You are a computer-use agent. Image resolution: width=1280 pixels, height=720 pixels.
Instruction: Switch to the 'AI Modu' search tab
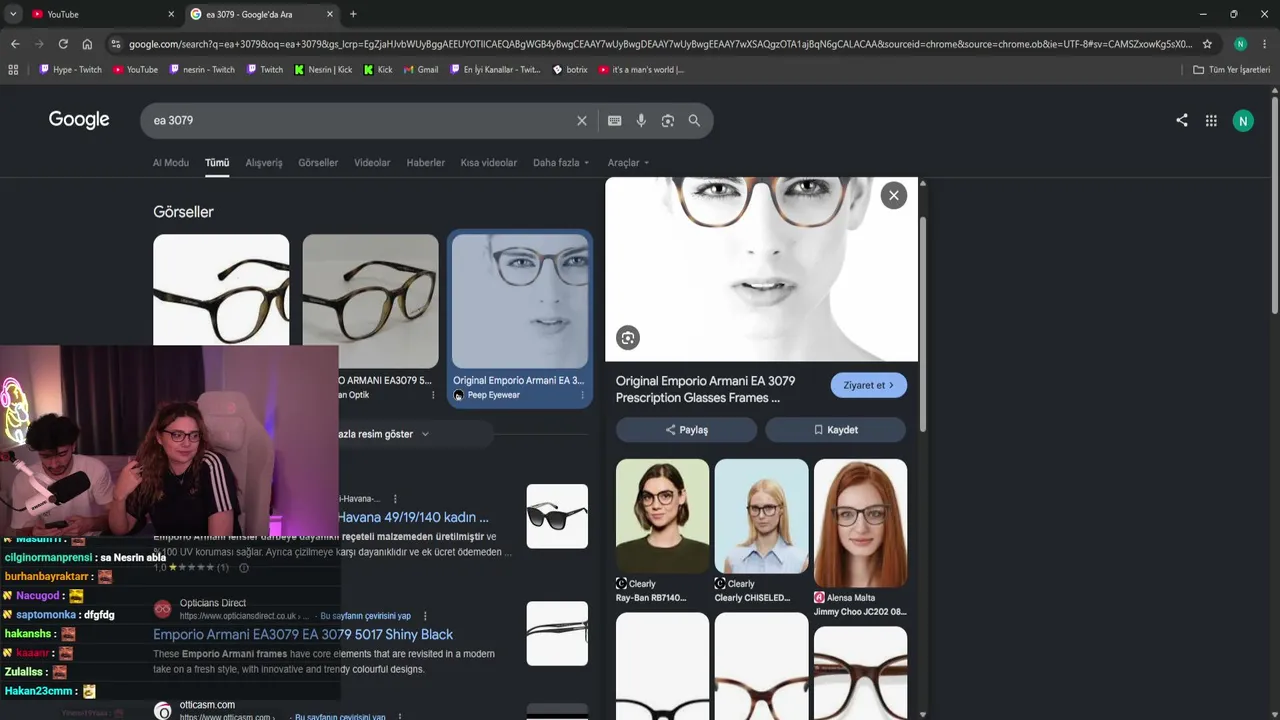click(x=171, y=163)
